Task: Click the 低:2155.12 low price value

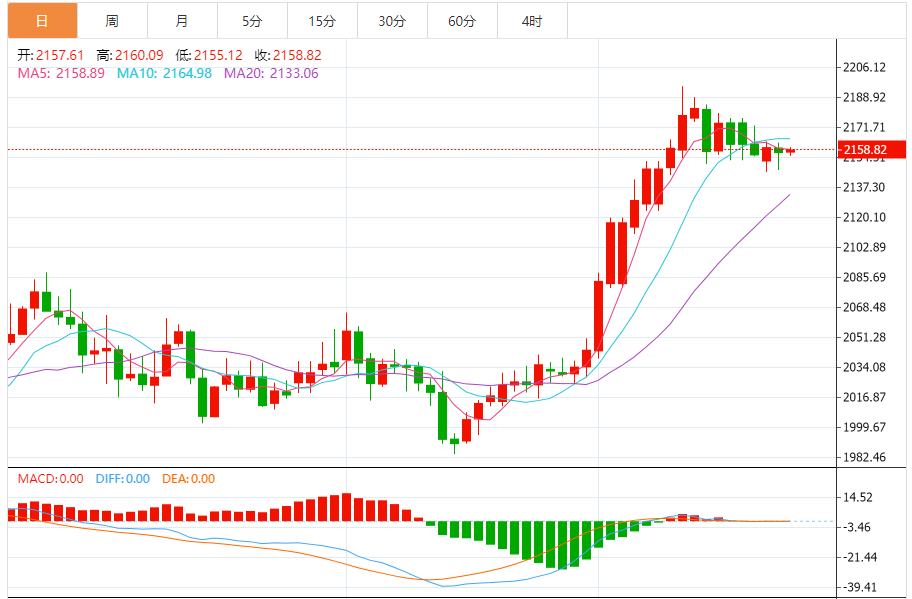Action: click(x=209, y=55)
